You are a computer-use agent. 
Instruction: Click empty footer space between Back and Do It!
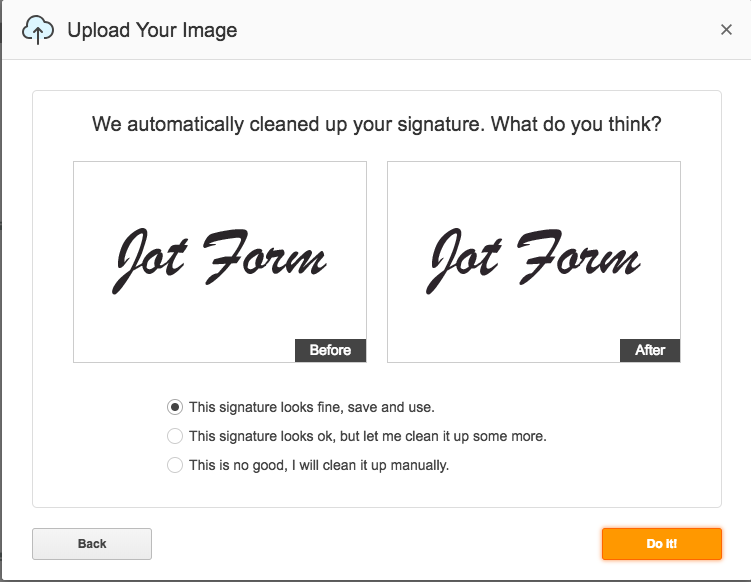375,544
